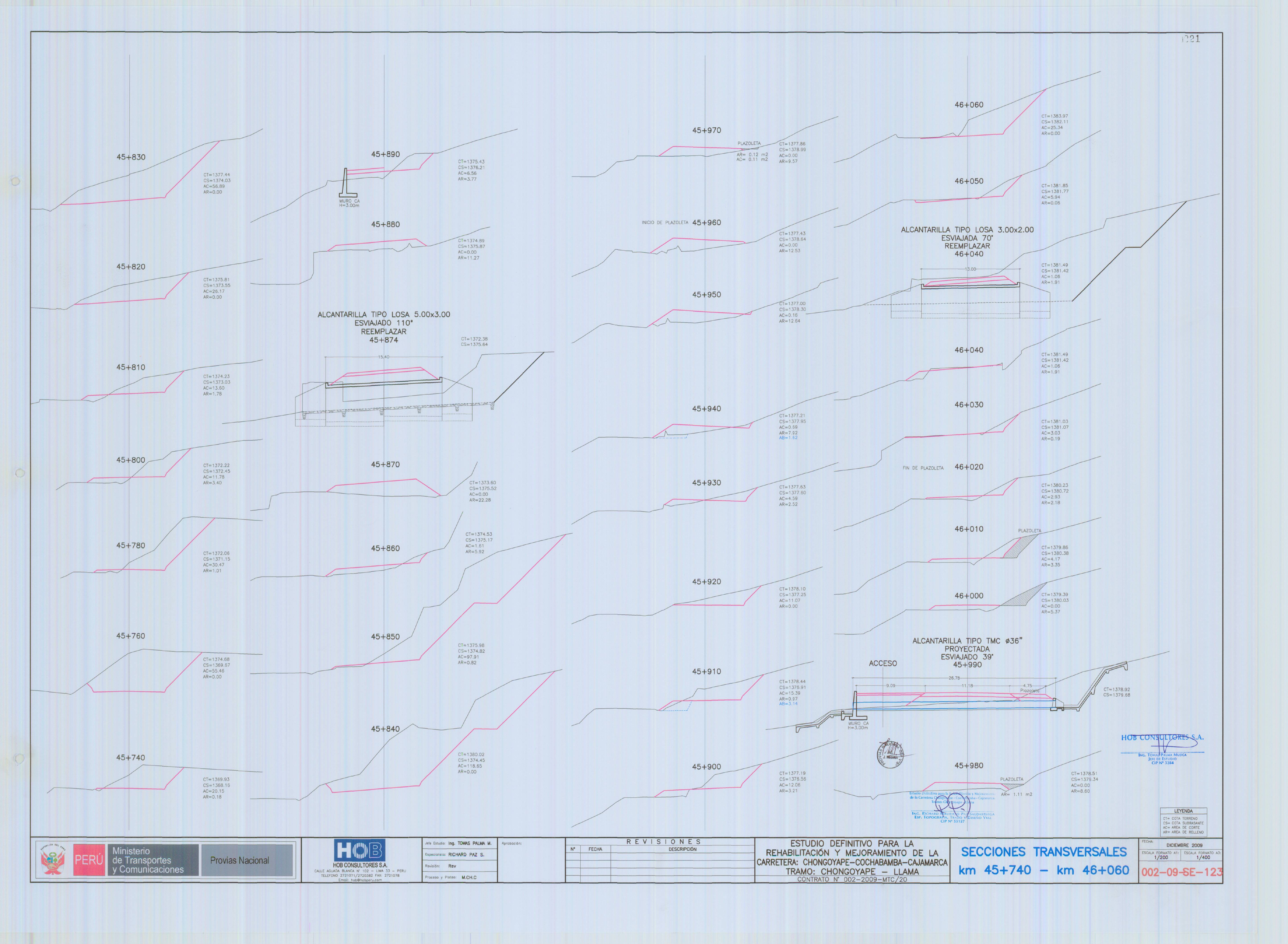Click section label '45+800'

pyautogui.click(x=131, y=460)
